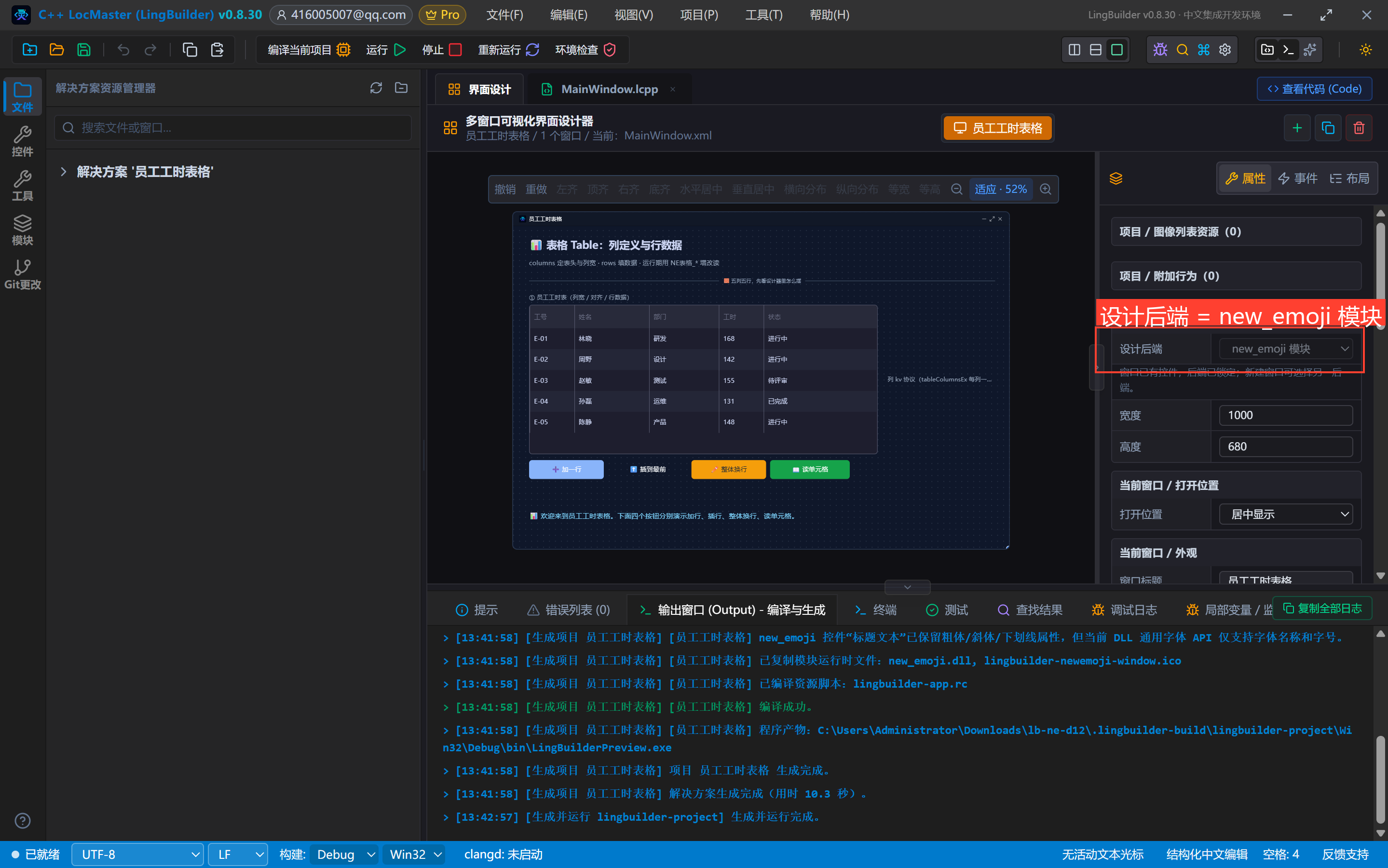The height and width of the screenshot is (868, 1388).
Task: Refresh the solution explorer
Action: coord(376,88)
